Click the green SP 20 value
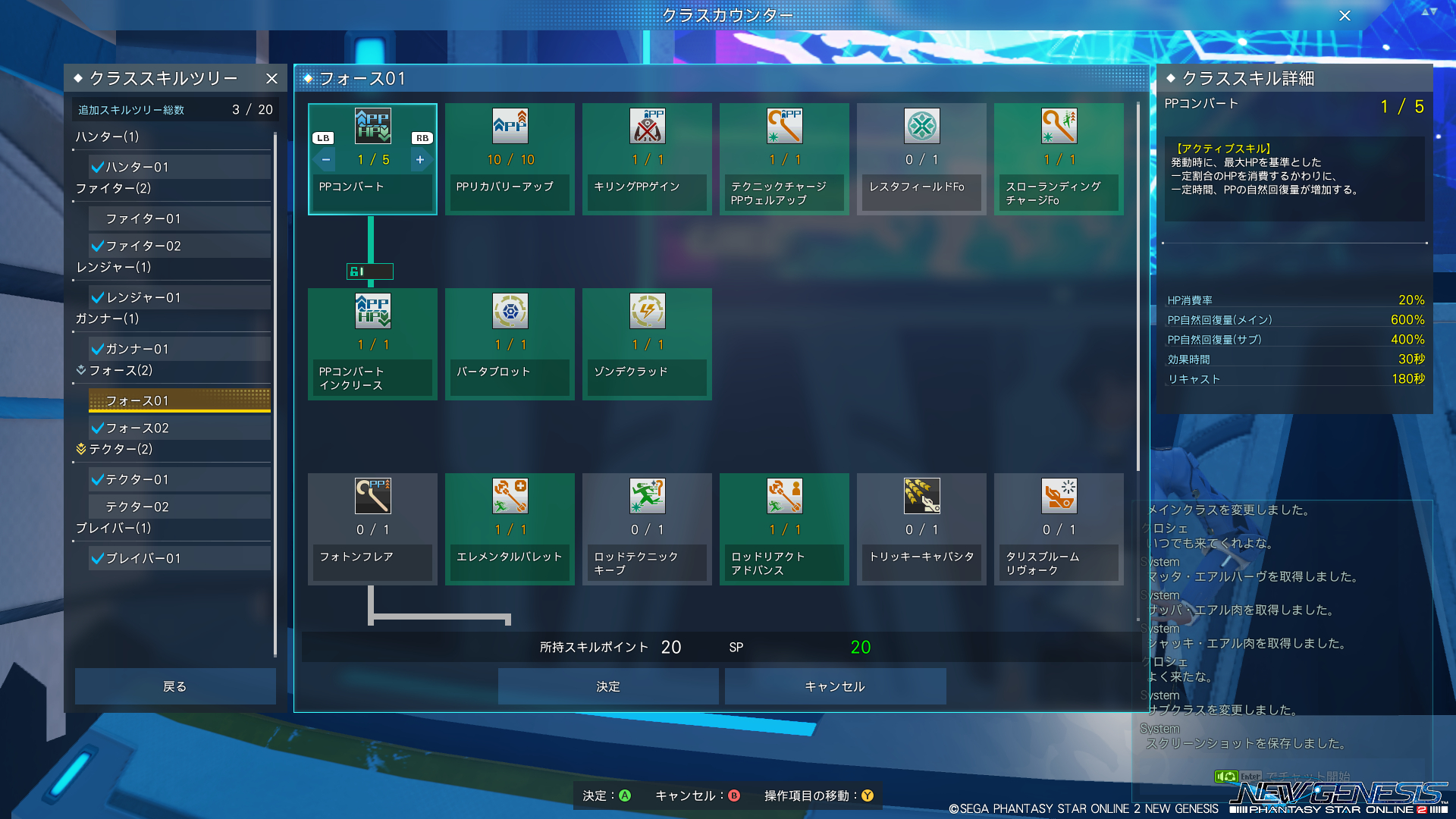The width and height of the screenshot is (1456, 819). pyautogui.click(x=861, y=647)
